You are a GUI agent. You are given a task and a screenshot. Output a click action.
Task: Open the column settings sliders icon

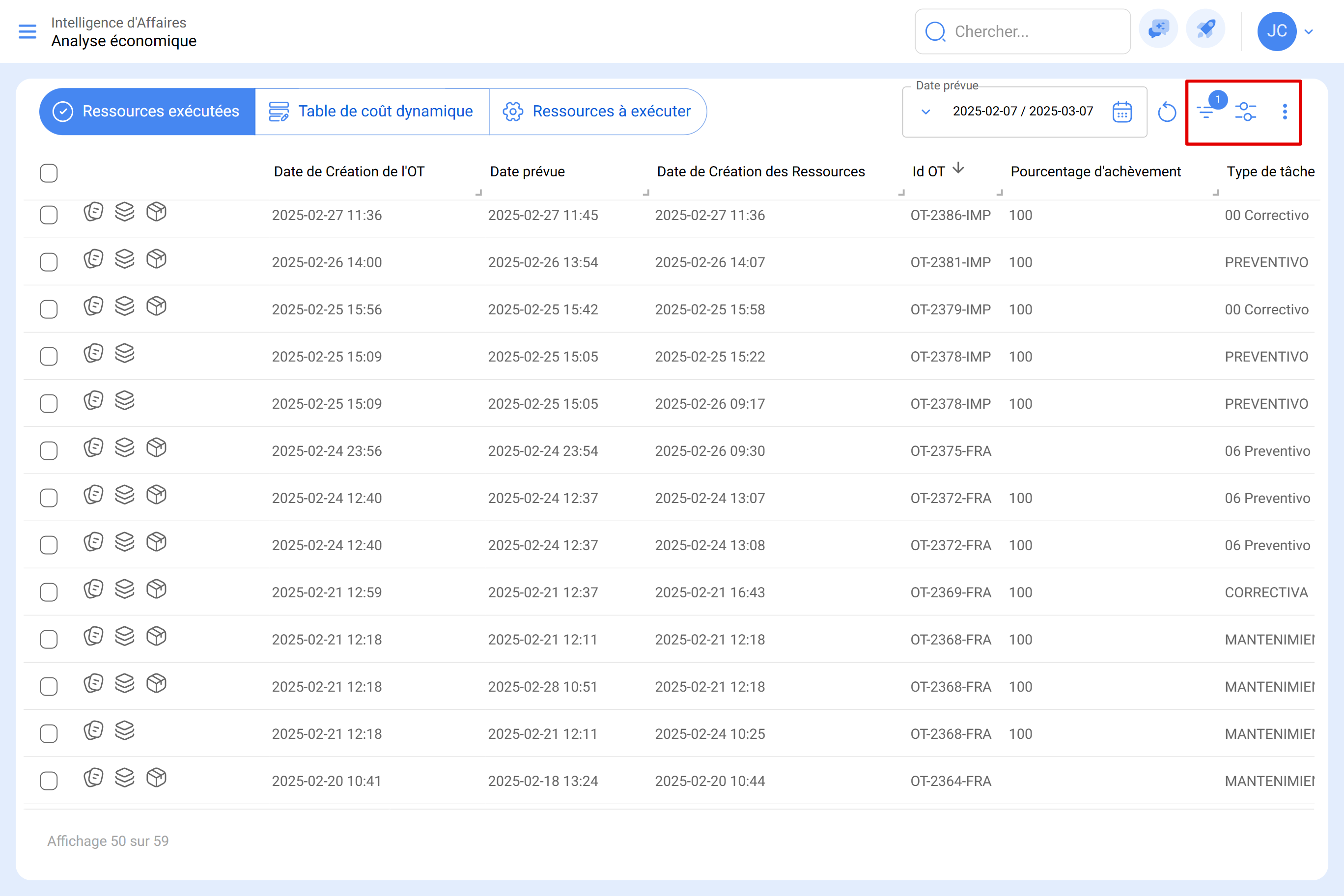tap(1245, 112)
